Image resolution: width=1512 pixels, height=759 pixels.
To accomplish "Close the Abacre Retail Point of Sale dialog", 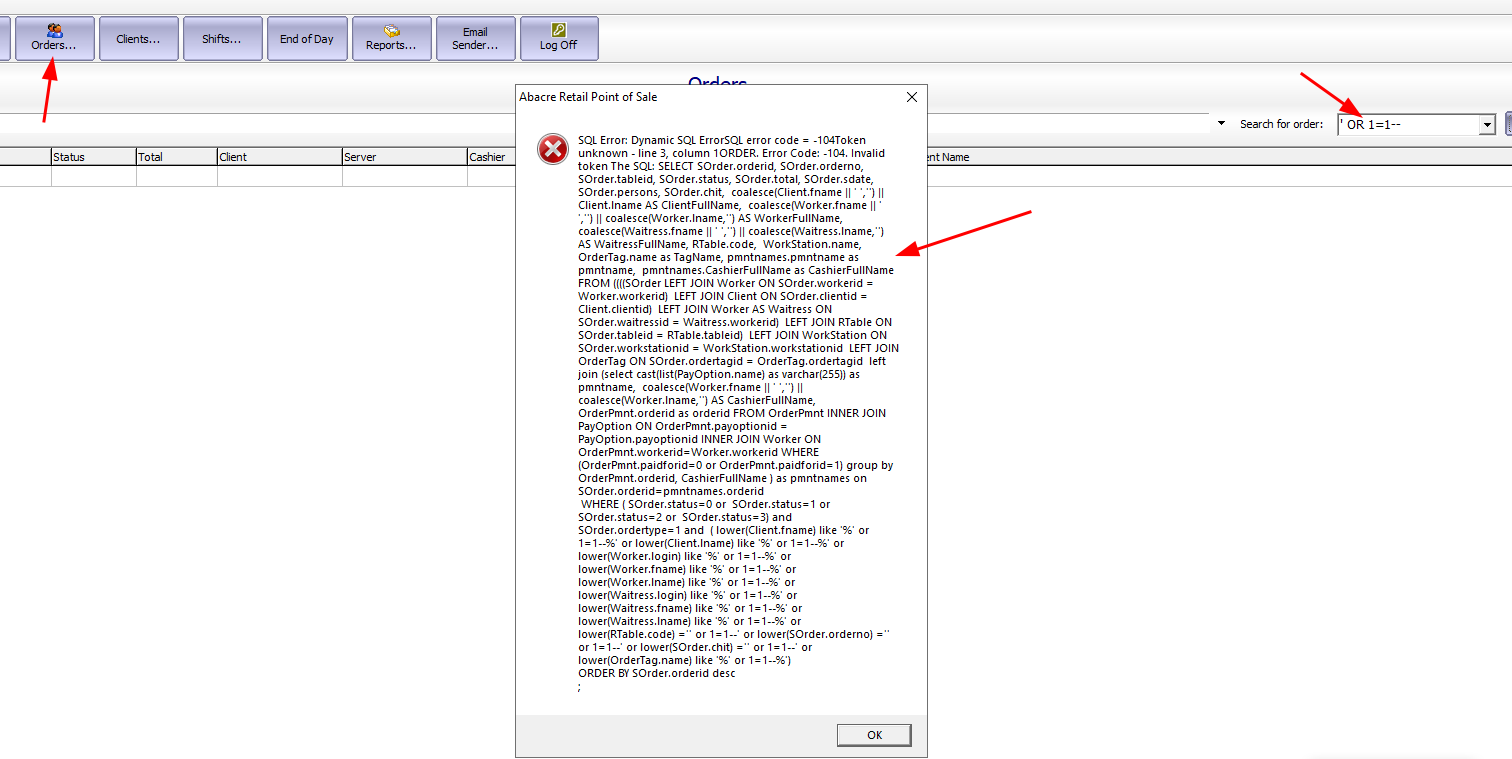I will tap(911, 97).
